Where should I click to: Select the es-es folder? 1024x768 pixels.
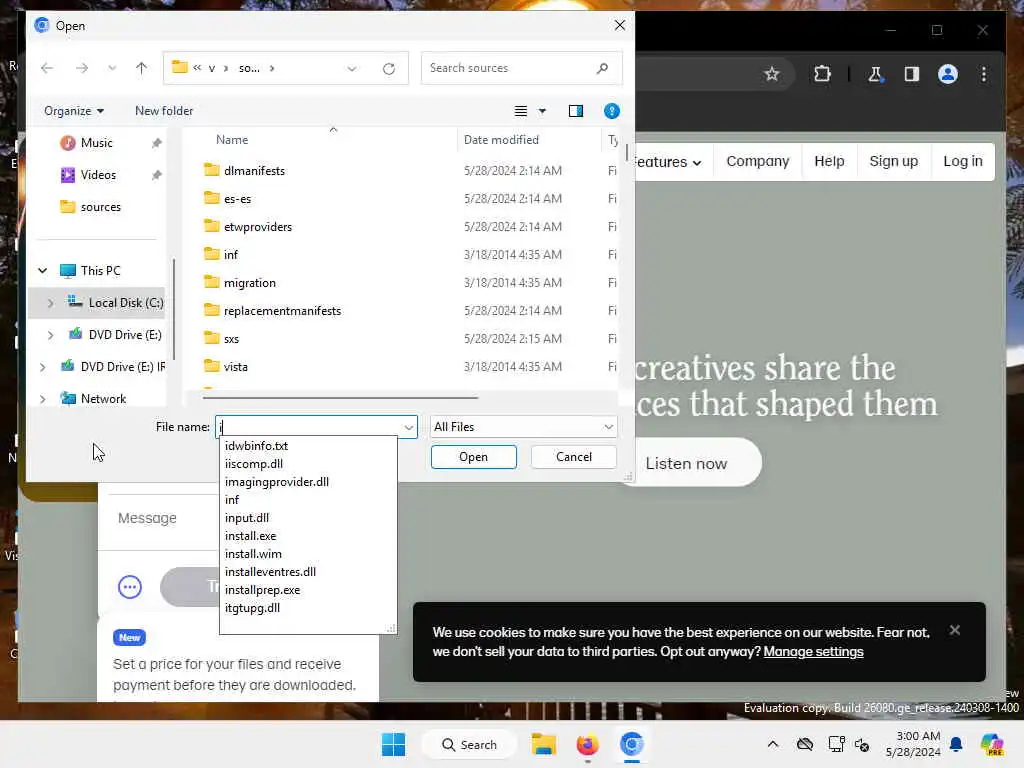pos(237,199)
